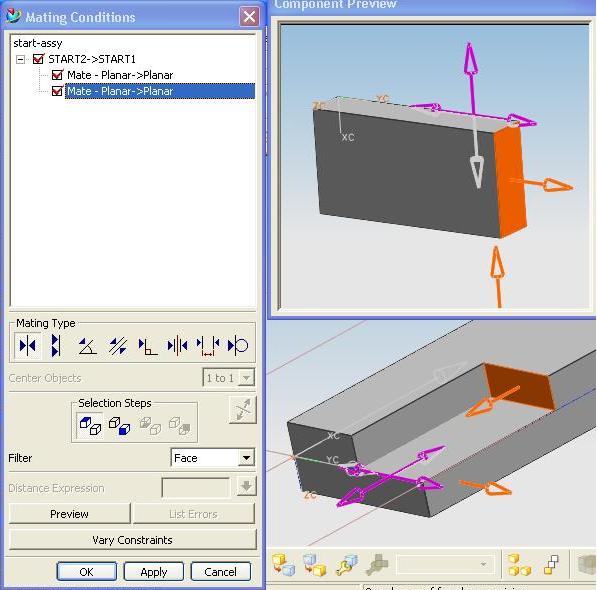
Task: Open the Filter Face dropdown
Action: pos(246,458)
